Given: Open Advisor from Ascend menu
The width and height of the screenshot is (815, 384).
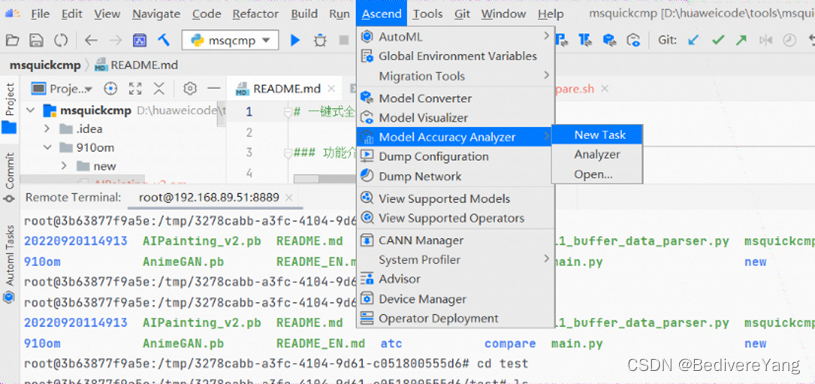Looking at the screenshot, I should pos(456,279).
